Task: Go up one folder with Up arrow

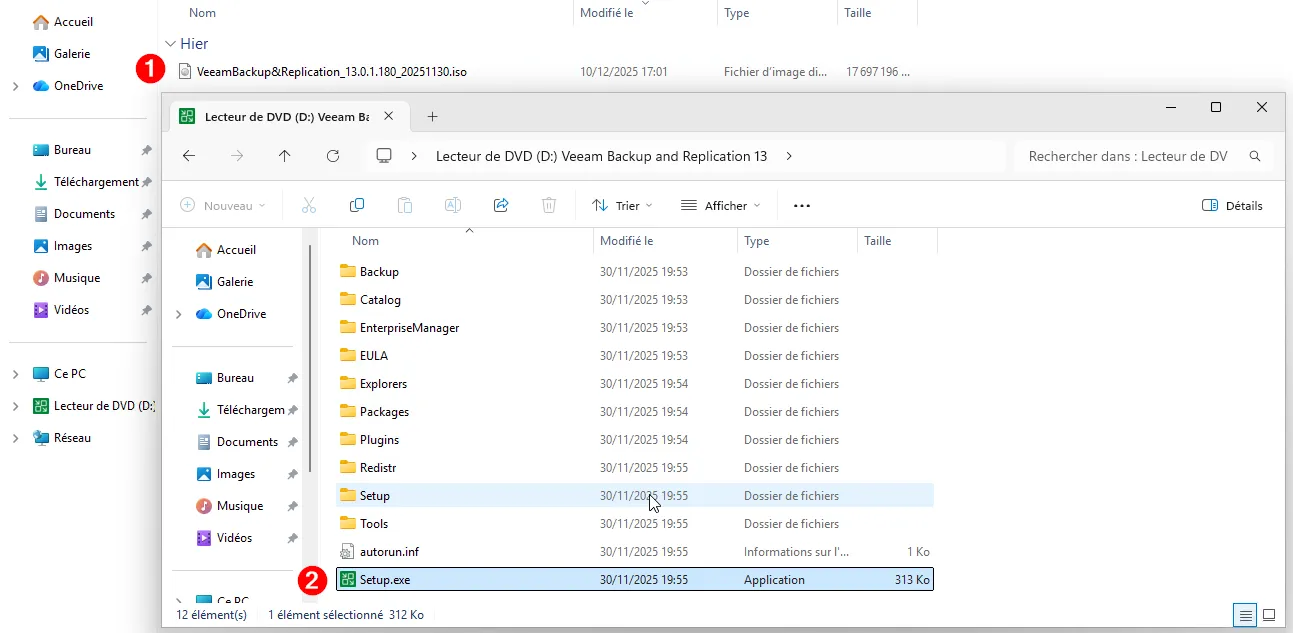Action: point(285,156)
